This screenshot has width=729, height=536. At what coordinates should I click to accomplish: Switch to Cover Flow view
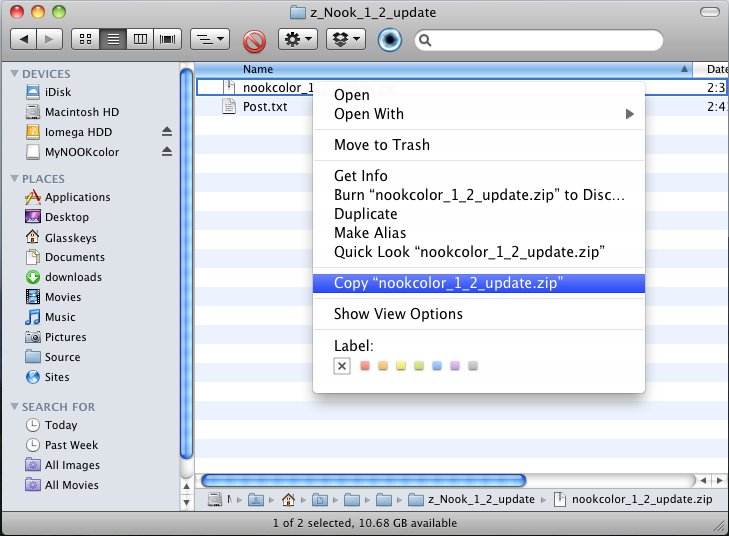tap(167, 40)
